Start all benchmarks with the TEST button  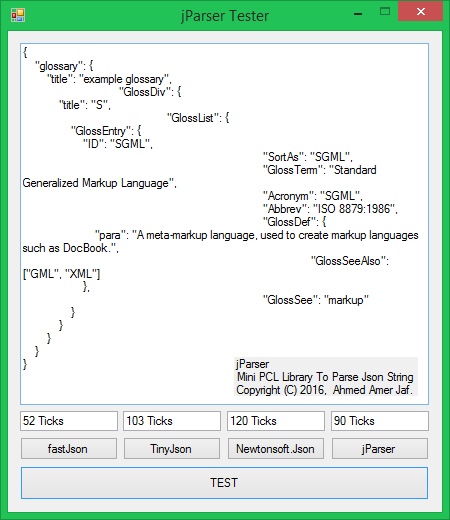coord(224,483)
